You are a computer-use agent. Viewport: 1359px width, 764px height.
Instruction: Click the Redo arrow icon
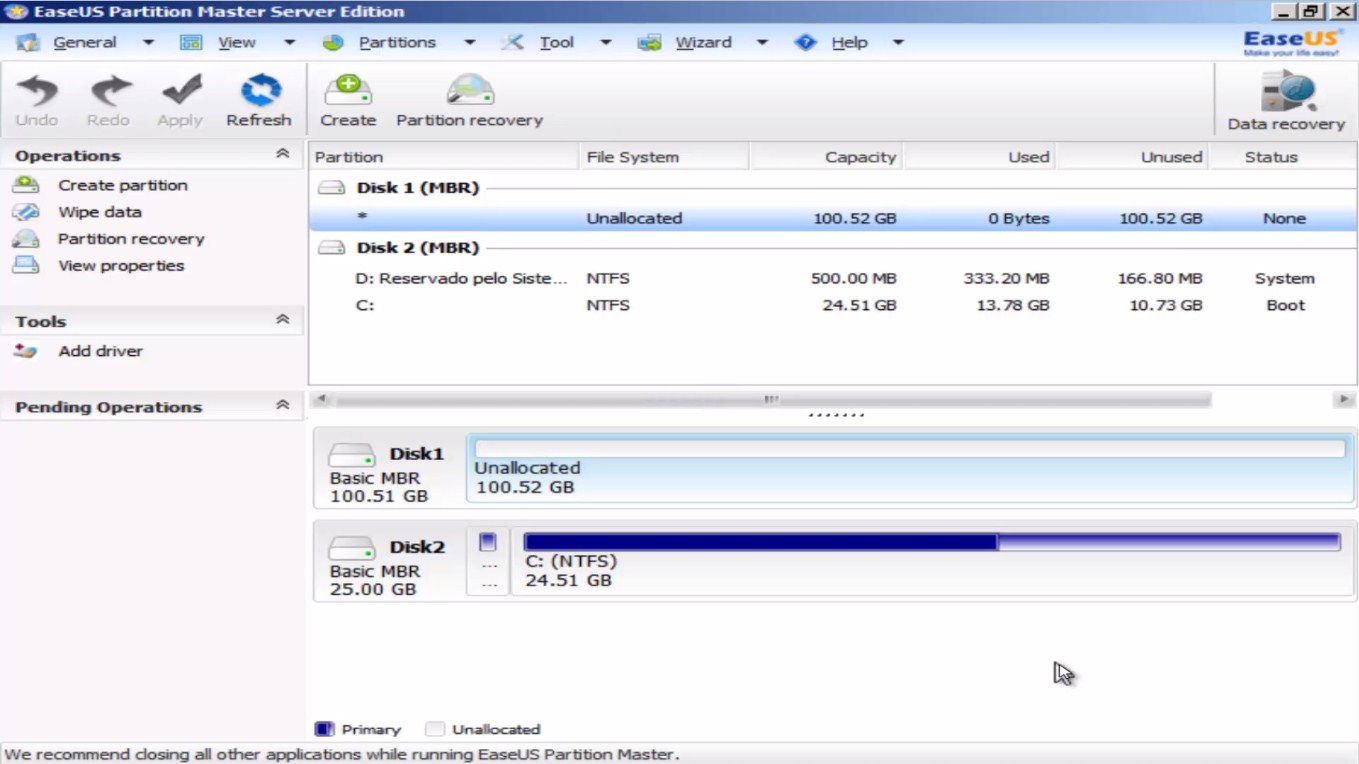(109, 91)
